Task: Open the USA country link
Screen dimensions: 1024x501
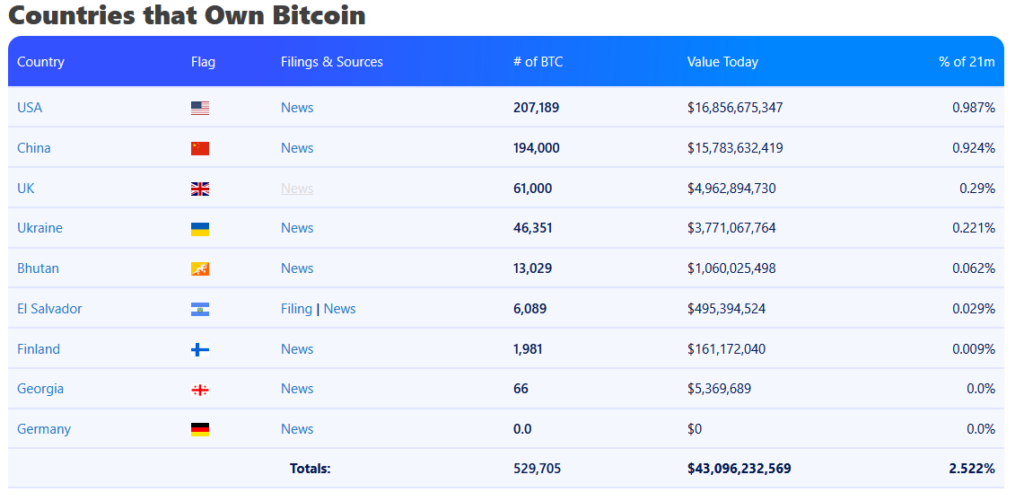Action: click(29, 108)
